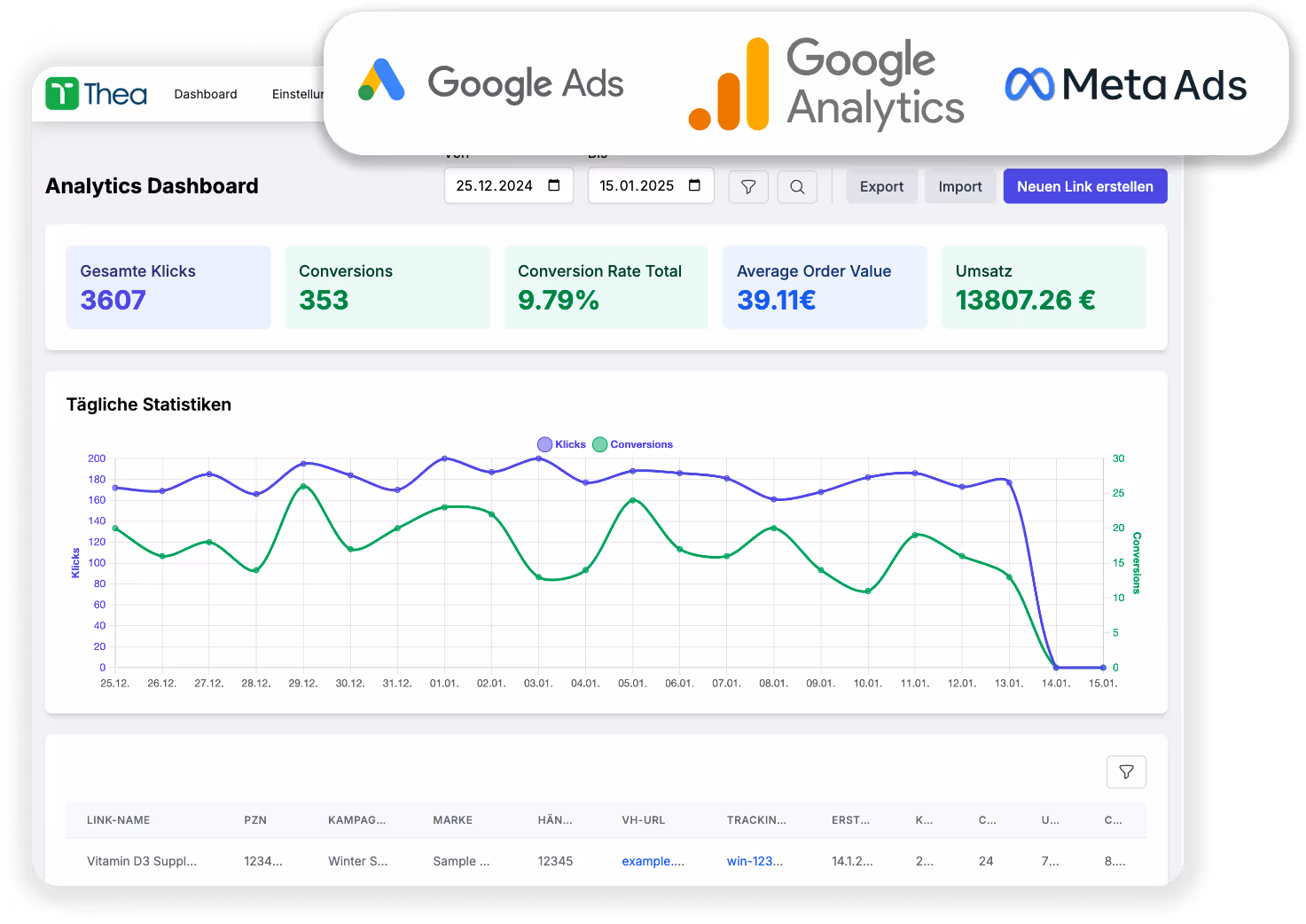Click the Google Analytics logo
This screenshot has height=924, width=1306.
[825, 82]
